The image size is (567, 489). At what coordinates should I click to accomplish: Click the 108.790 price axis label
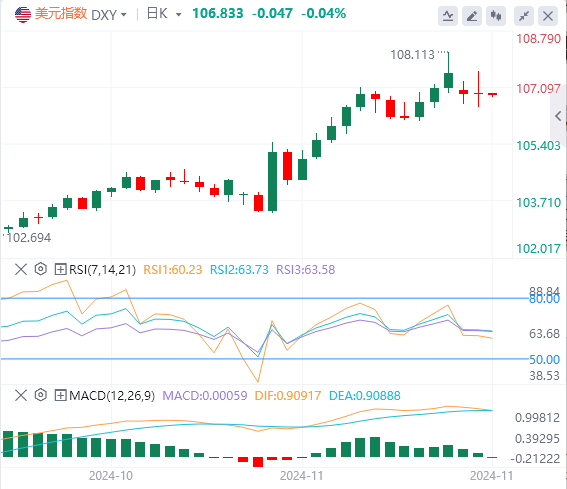[x=538, y=39]
